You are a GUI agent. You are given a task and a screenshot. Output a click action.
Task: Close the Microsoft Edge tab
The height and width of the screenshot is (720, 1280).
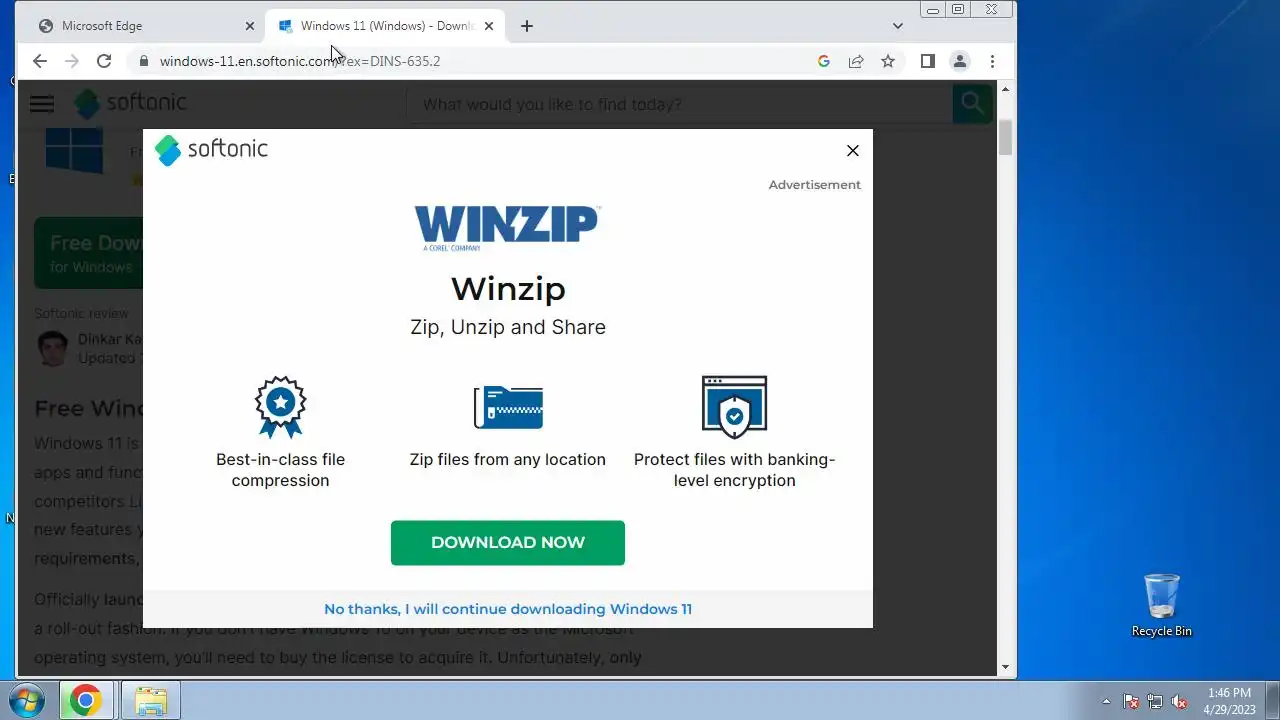pyautogui.click(x=248, y=26)
